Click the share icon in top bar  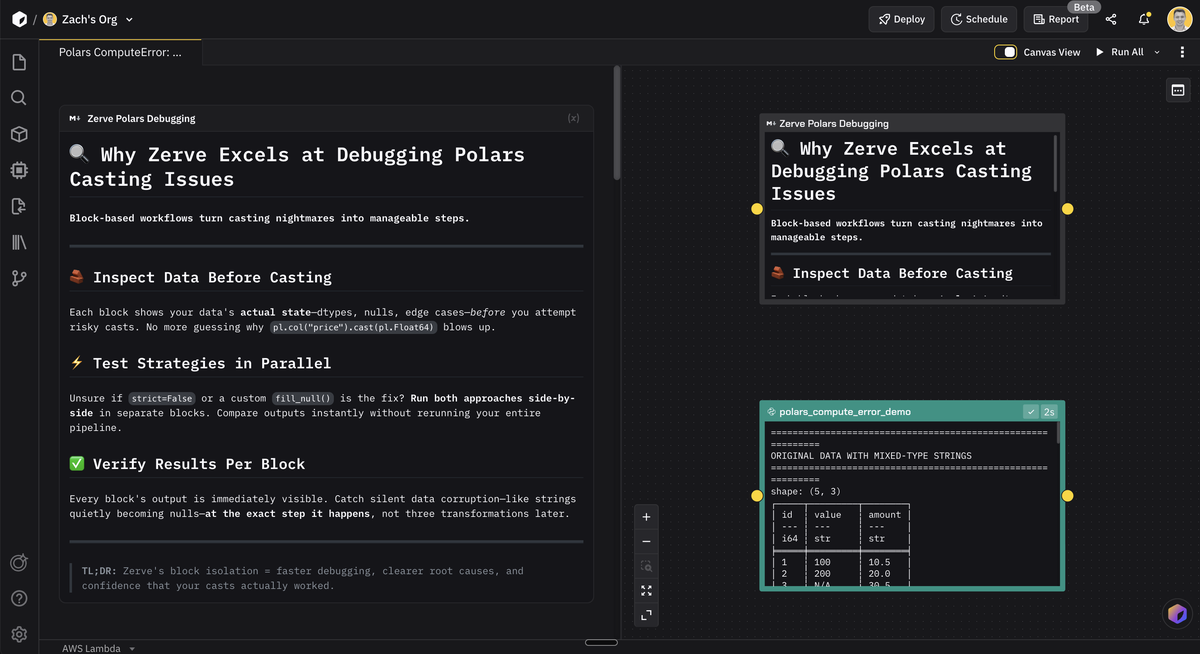pos(1111,19)
